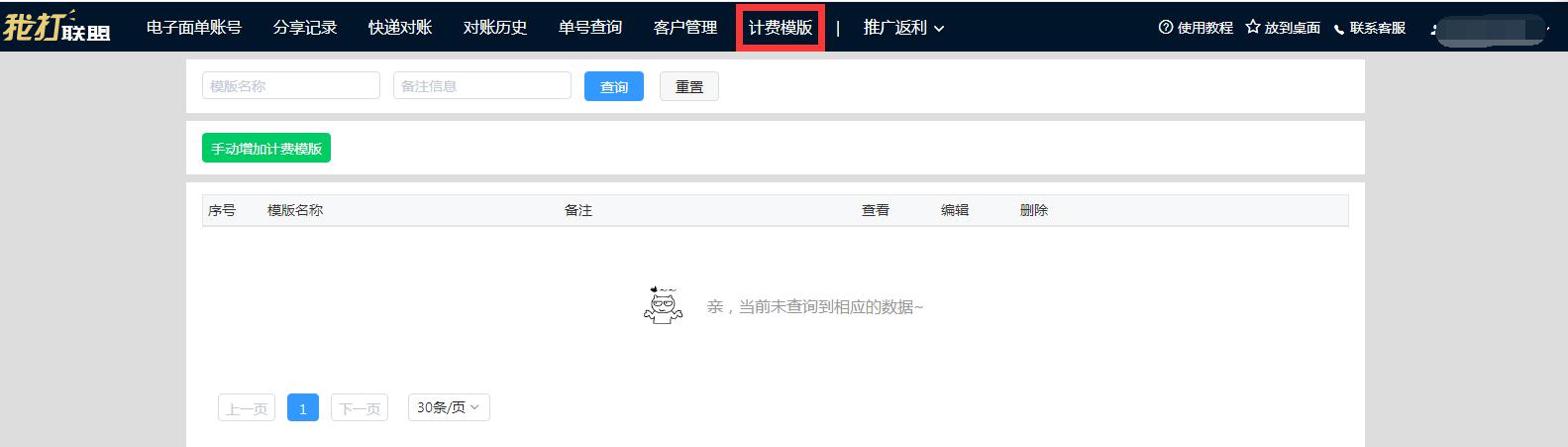Open the 30条/页 page size selector
Image resolution: width=1568 pixels, height=447 pixels.
point(449,407)
